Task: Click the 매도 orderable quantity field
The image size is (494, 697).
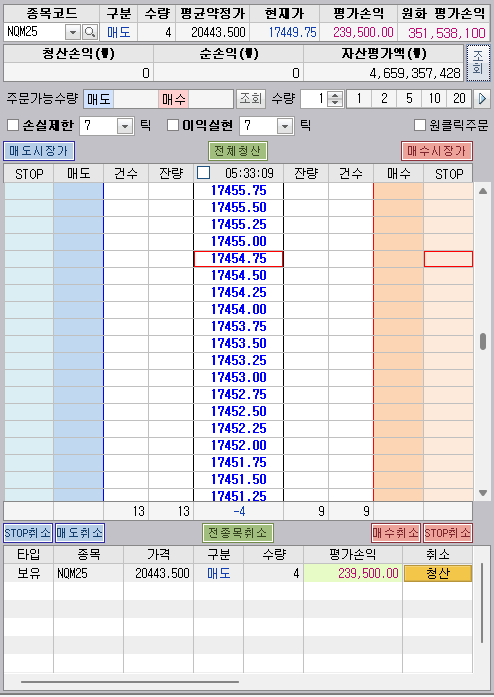Action: (x=136, y=99)
